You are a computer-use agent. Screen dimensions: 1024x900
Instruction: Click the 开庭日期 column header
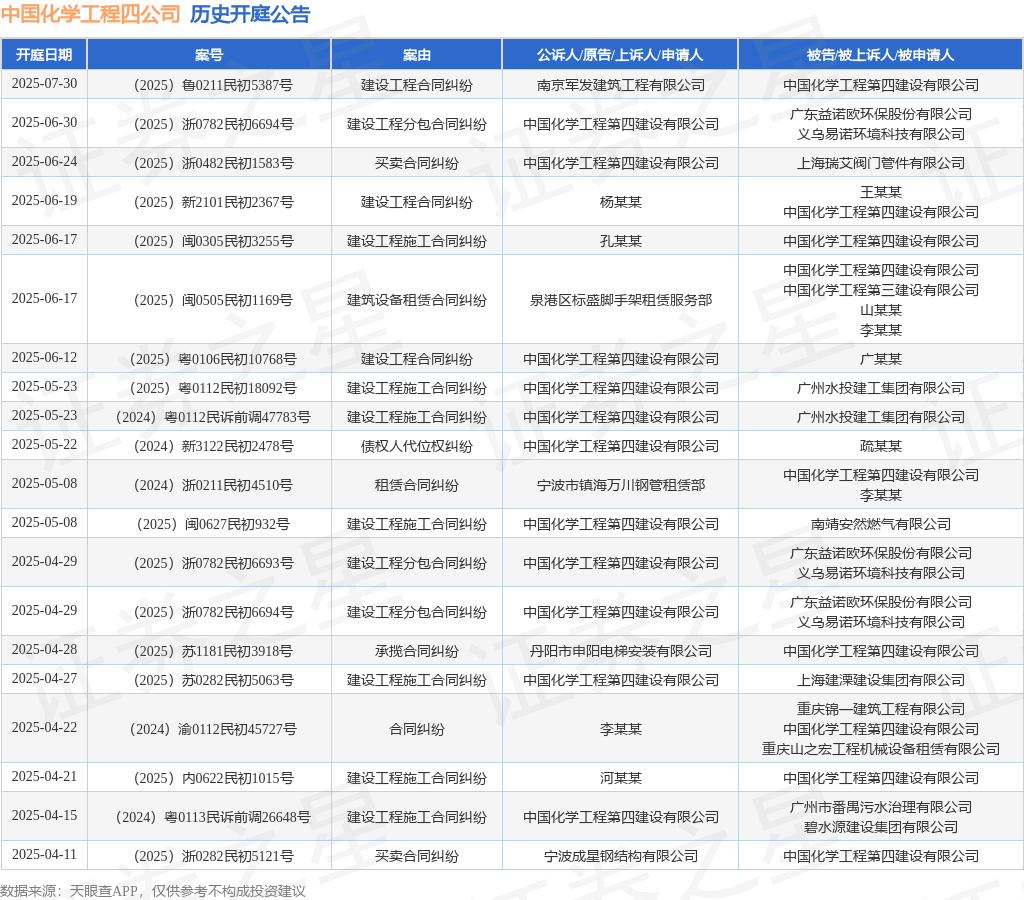[x=44, y=55]
